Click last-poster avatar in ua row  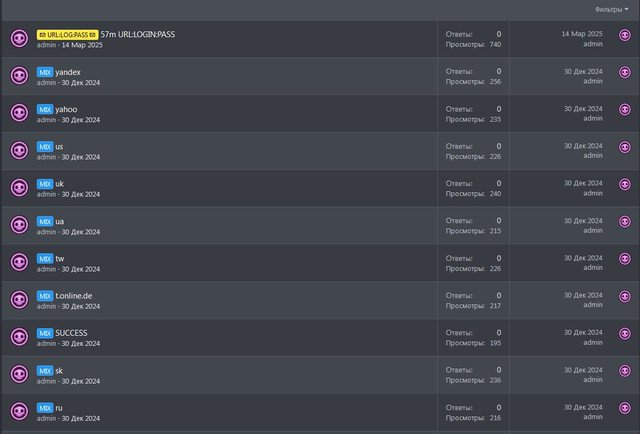[625, 226]
